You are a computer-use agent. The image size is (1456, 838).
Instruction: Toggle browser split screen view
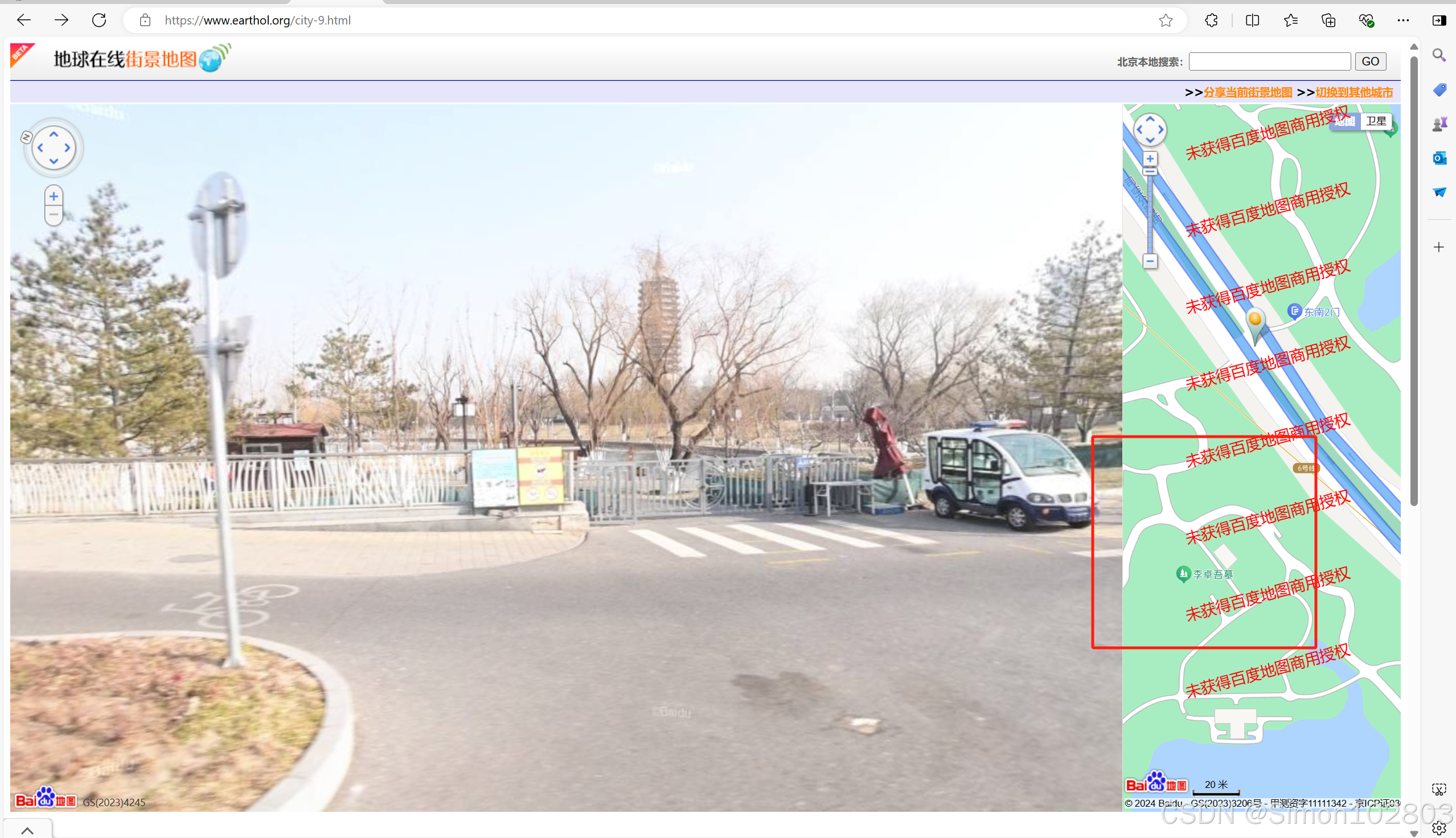click(x=1252, y=20)
